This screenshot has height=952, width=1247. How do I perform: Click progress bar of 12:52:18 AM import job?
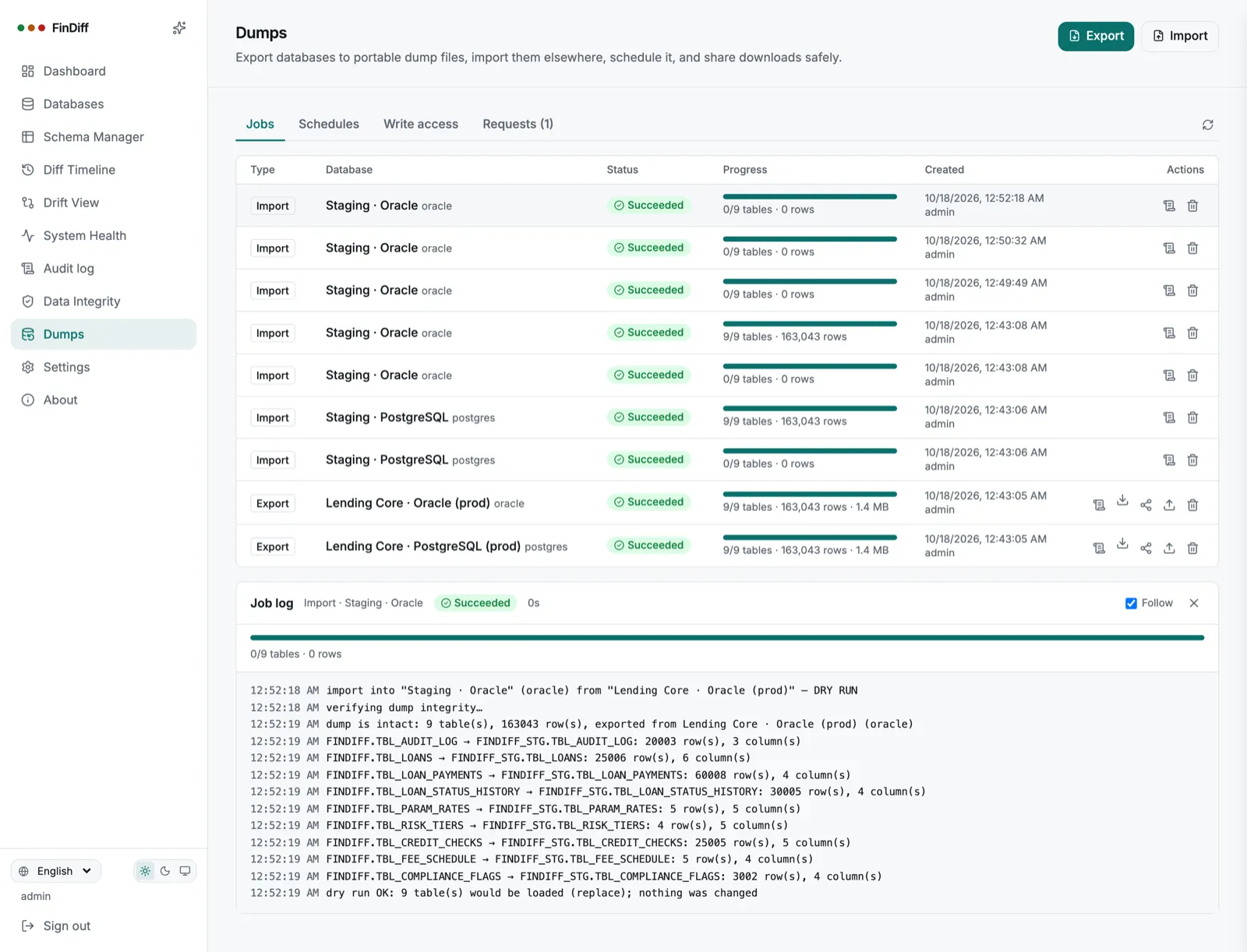coord(810,196)
